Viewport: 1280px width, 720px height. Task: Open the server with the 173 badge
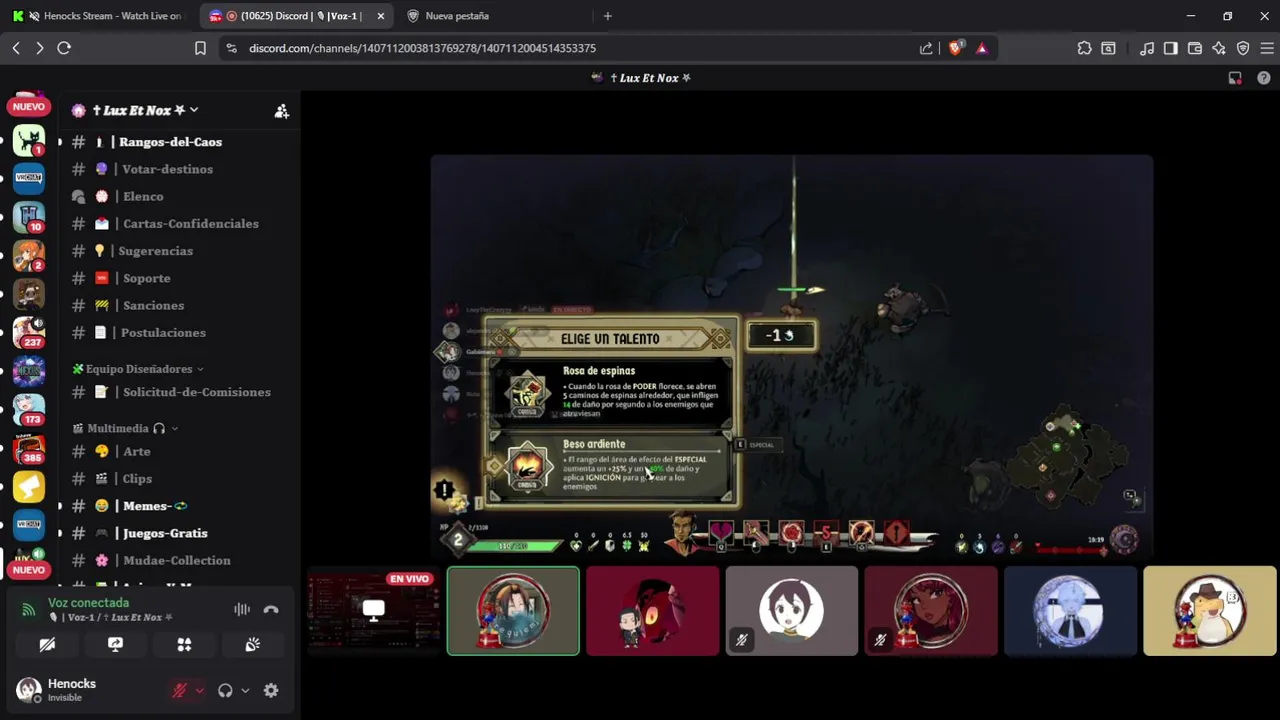coord(29,409)
